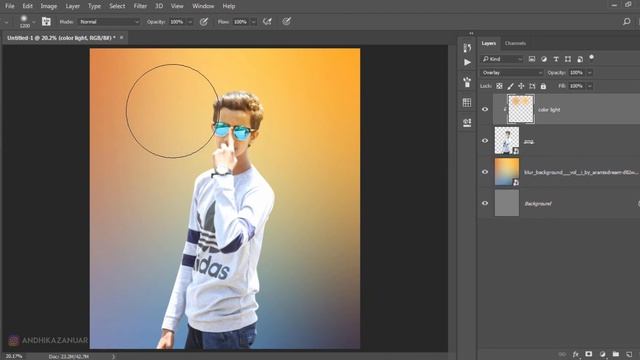This screenshot has height=360, width=640.
Task: Select the color light layer thumbnail
Action: (x=520, y=109)
